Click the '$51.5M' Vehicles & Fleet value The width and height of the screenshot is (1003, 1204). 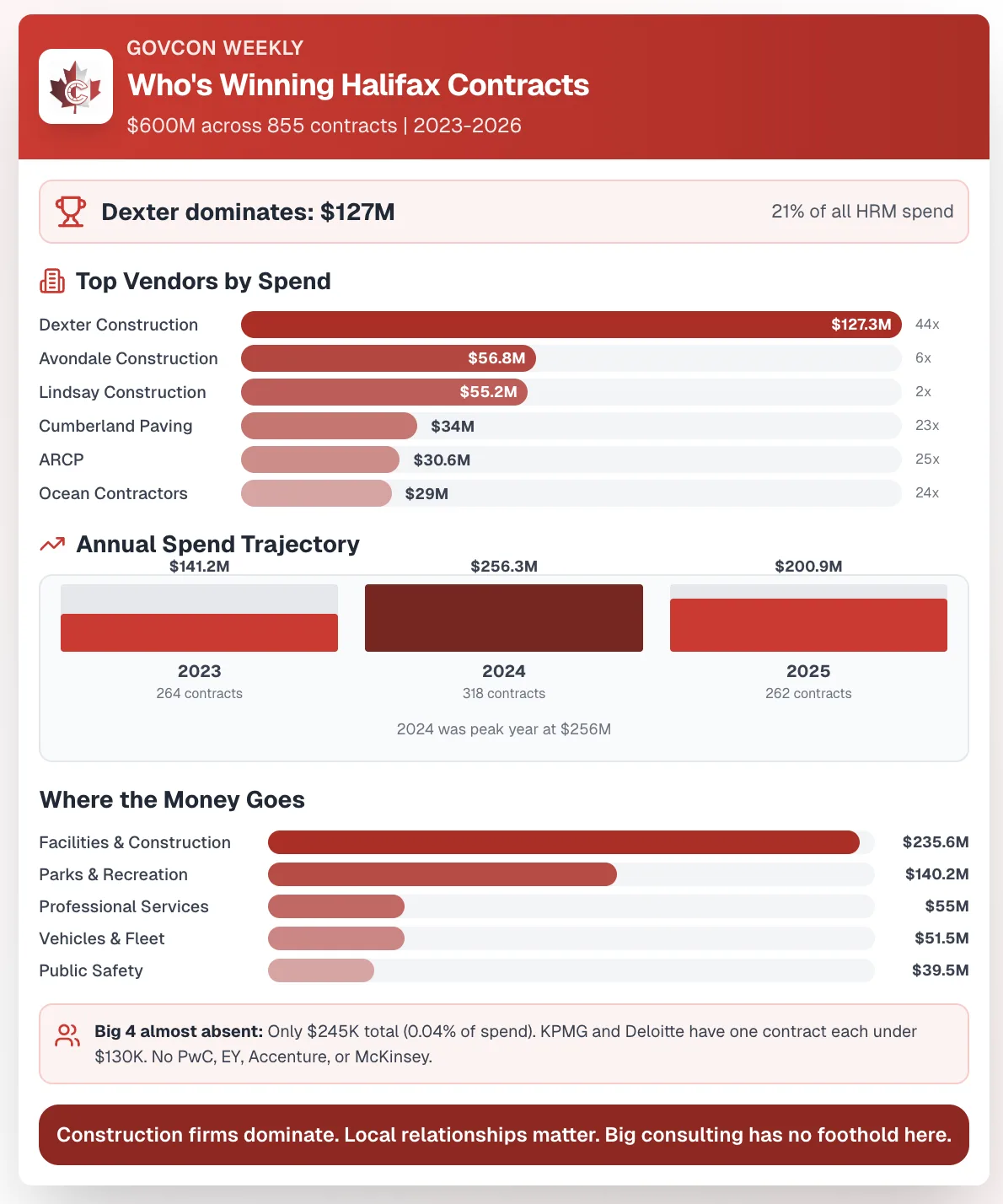tap(941, 938)
